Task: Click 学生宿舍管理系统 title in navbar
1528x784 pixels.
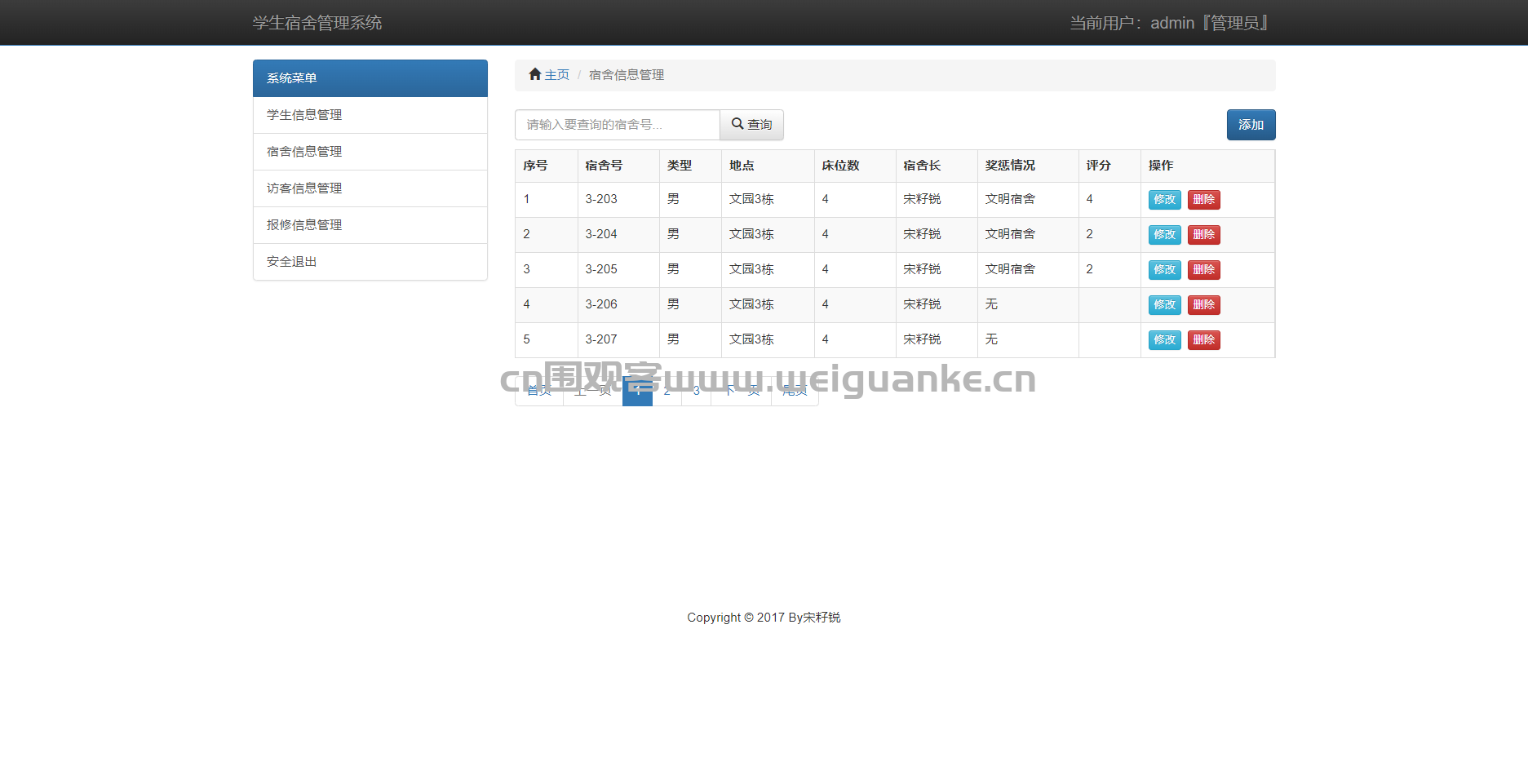Action: pyautogui.click(x=317, y=23)
